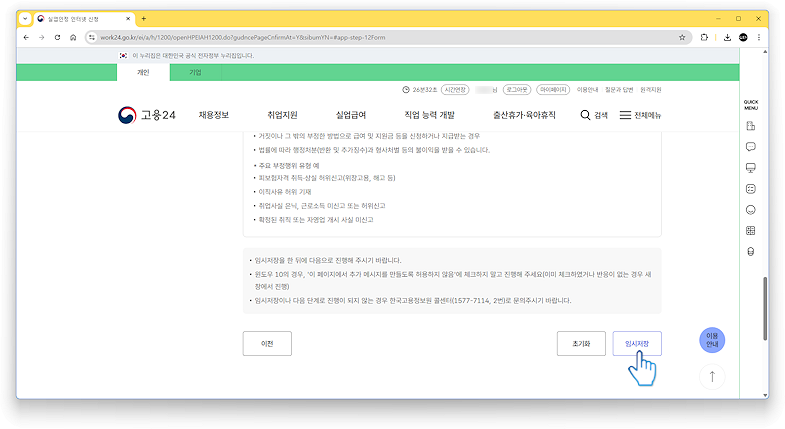Click the 로그아웃 button
The image size is (785, 429).
pos(517,90)
